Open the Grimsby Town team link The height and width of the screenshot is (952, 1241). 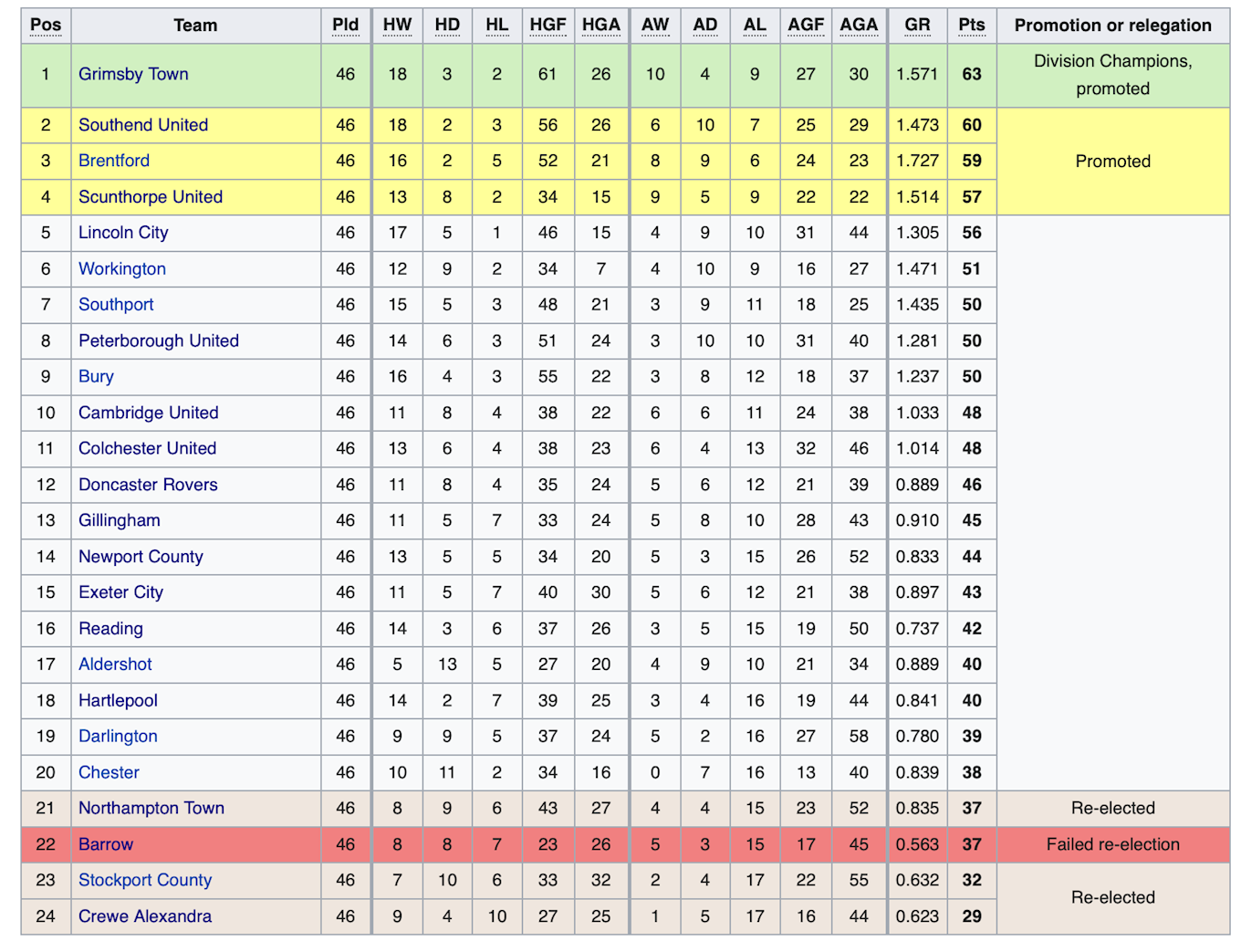[133, 75]
